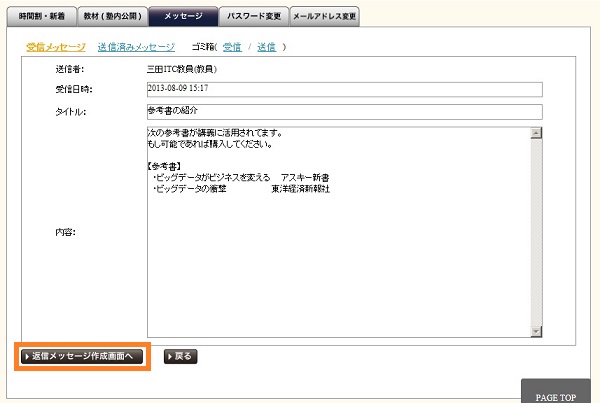Click the 返信メッセージ作成画面へ button

point(83,355)
